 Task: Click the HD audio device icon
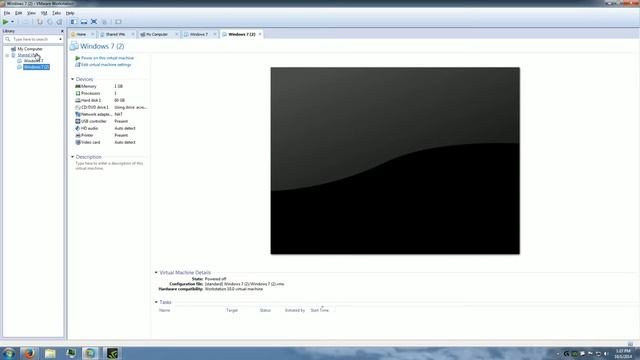[78, 128]
